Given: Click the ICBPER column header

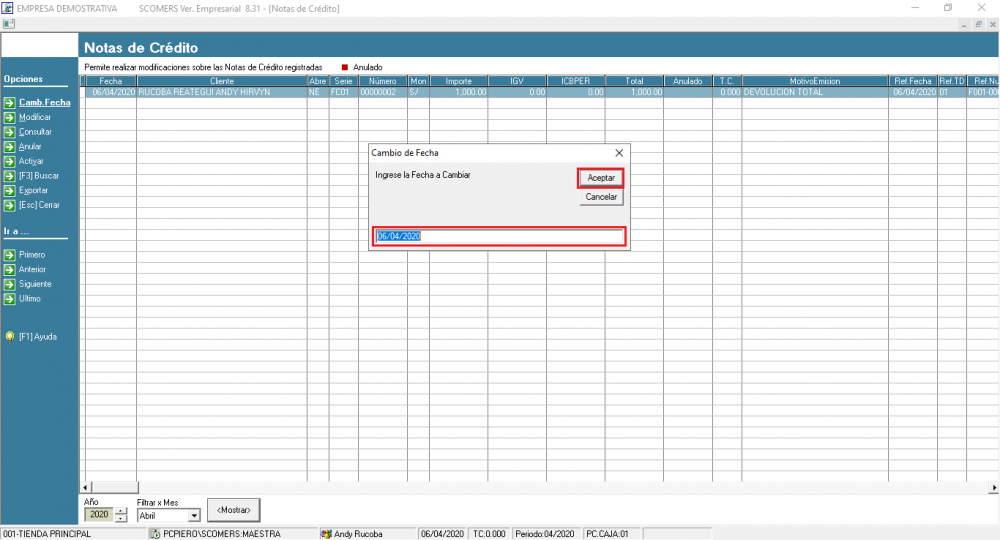Looking at the screenshot, I should point(576,81).
